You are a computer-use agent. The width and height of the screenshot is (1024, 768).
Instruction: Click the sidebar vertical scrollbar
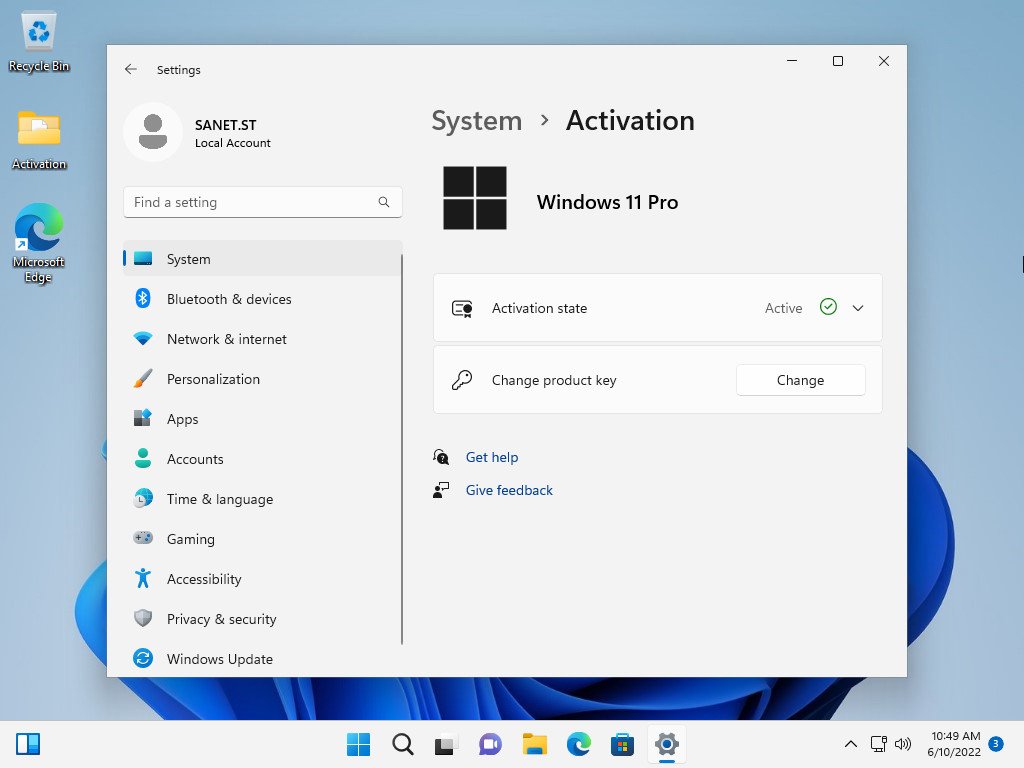[402, 449]
